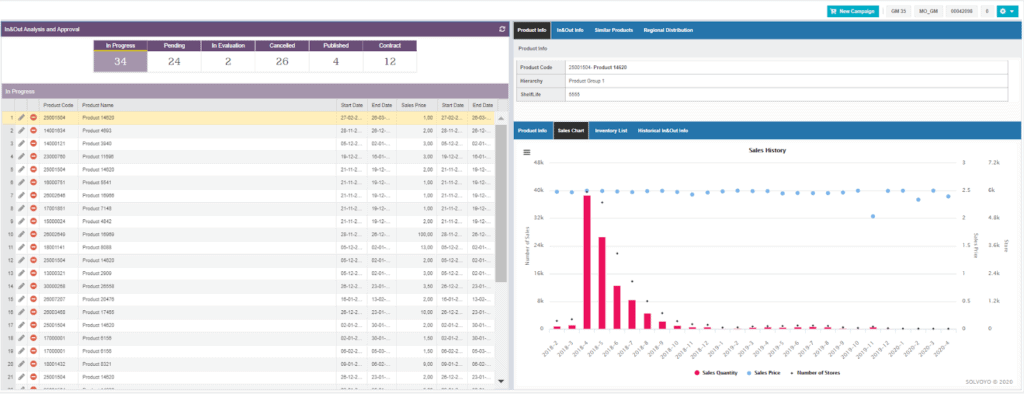Click the table scrollbar up arrow
Image resolution: width=1024 pixels, height=394 pixels.
501,118
